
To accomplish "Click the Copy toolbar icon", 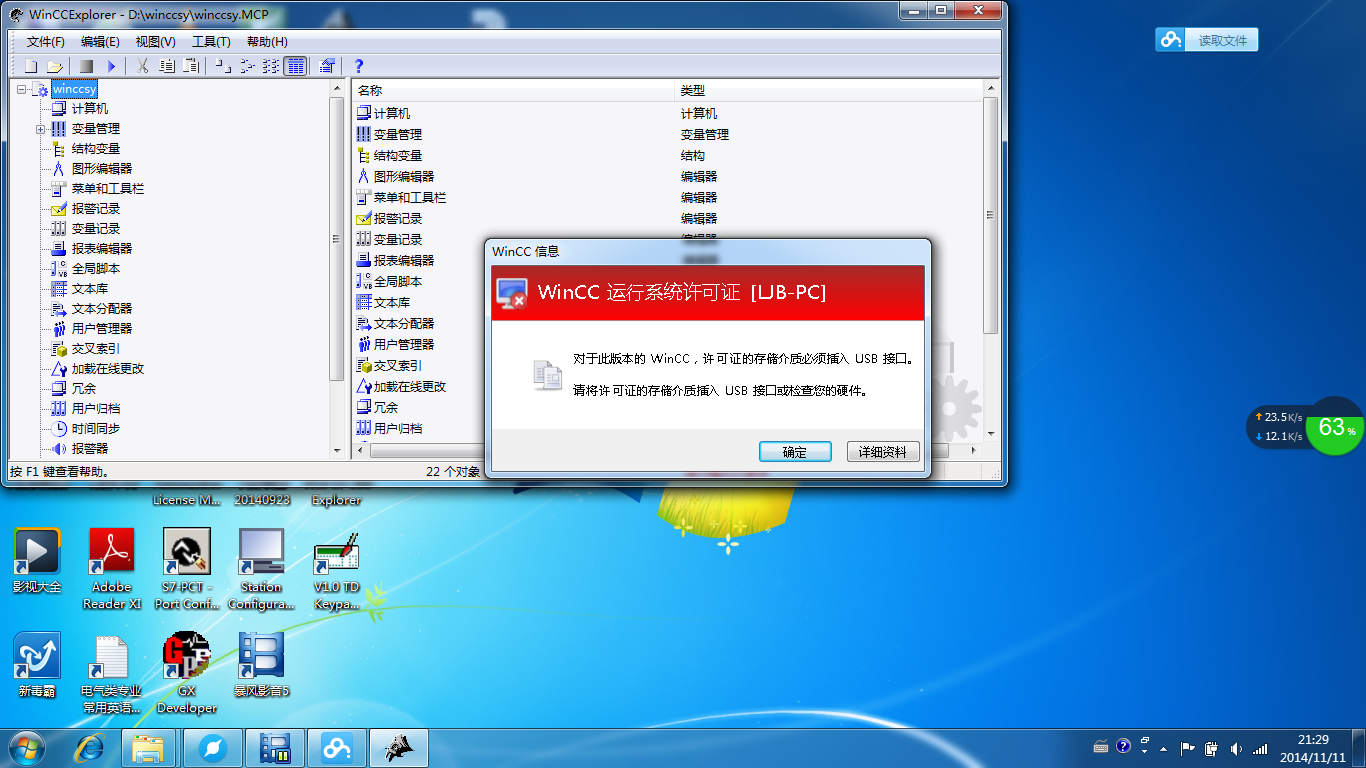I will tap(166, 66).
